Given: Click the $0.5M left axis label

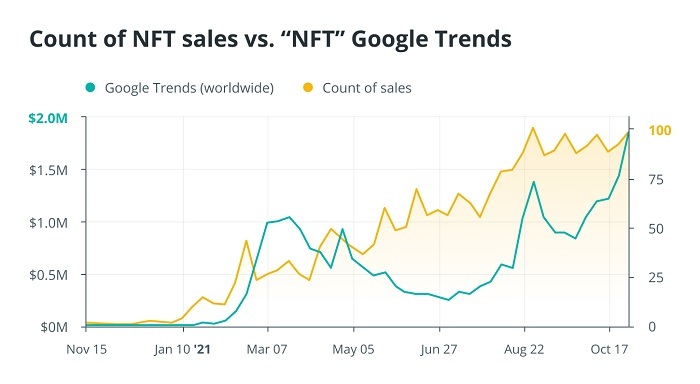Looking at the screenshot, I should click(48, 275).
